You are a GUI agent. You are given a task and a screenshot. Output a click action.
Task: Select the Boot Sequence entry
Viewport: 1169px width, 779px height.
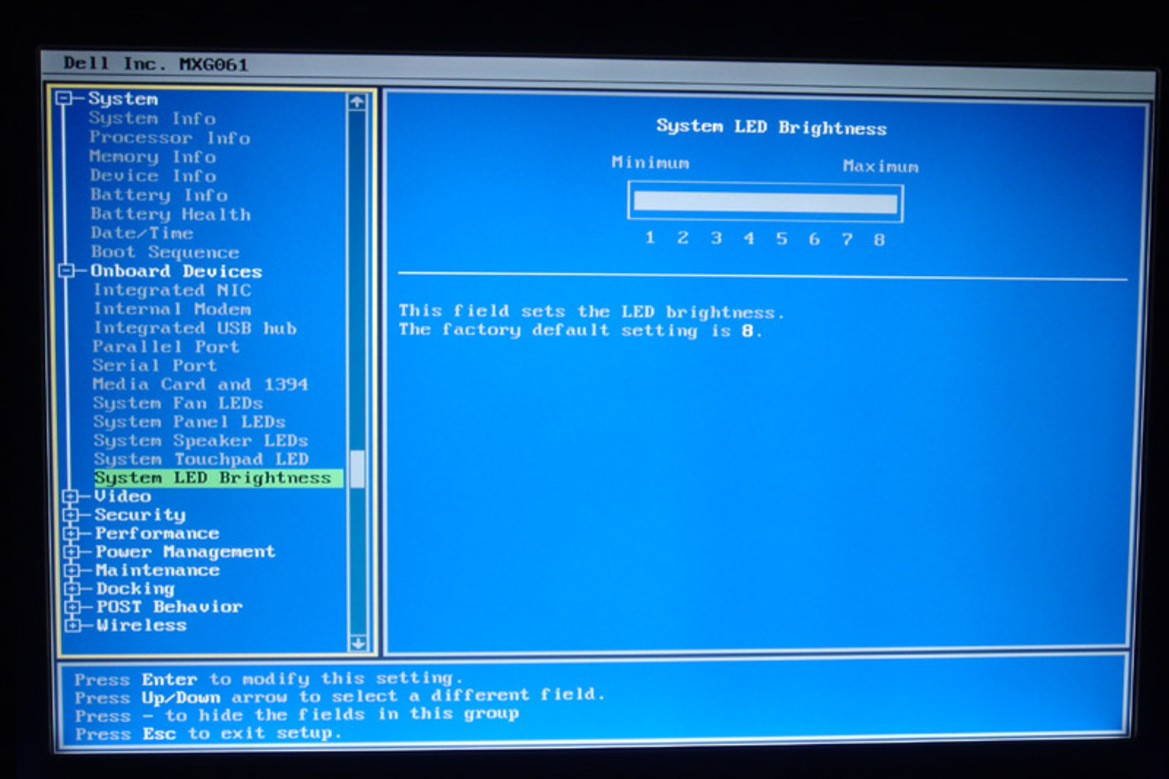165,252
